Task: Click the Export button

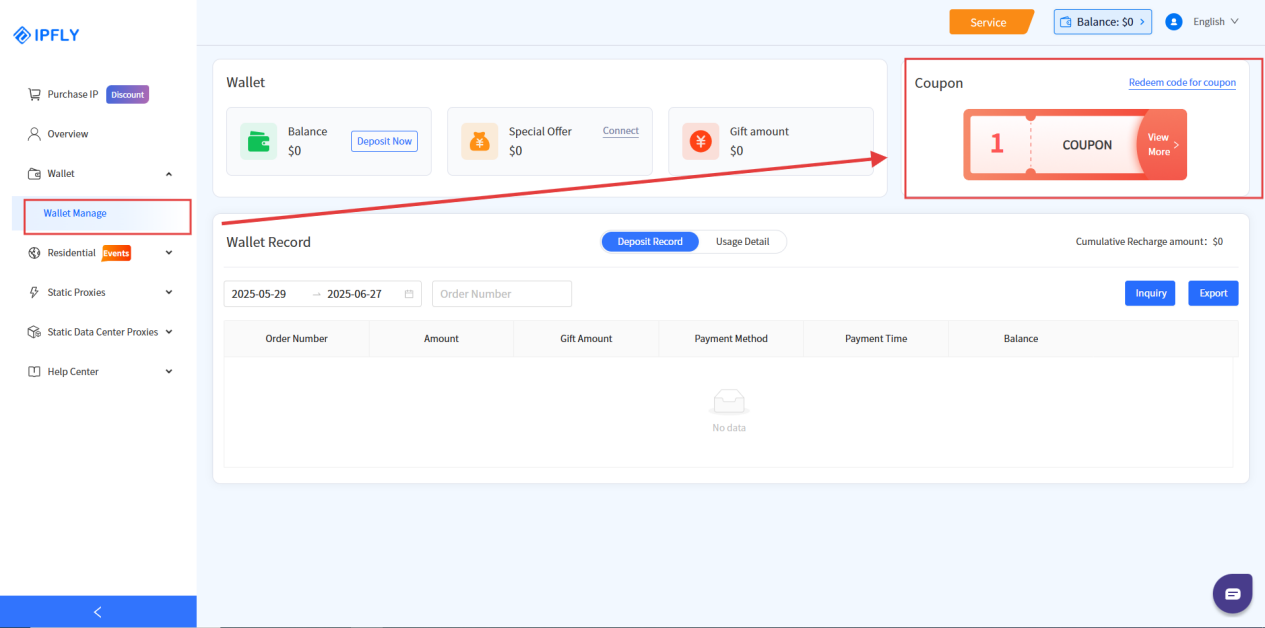Action: pyautogui.click(x=1213, y=293)
